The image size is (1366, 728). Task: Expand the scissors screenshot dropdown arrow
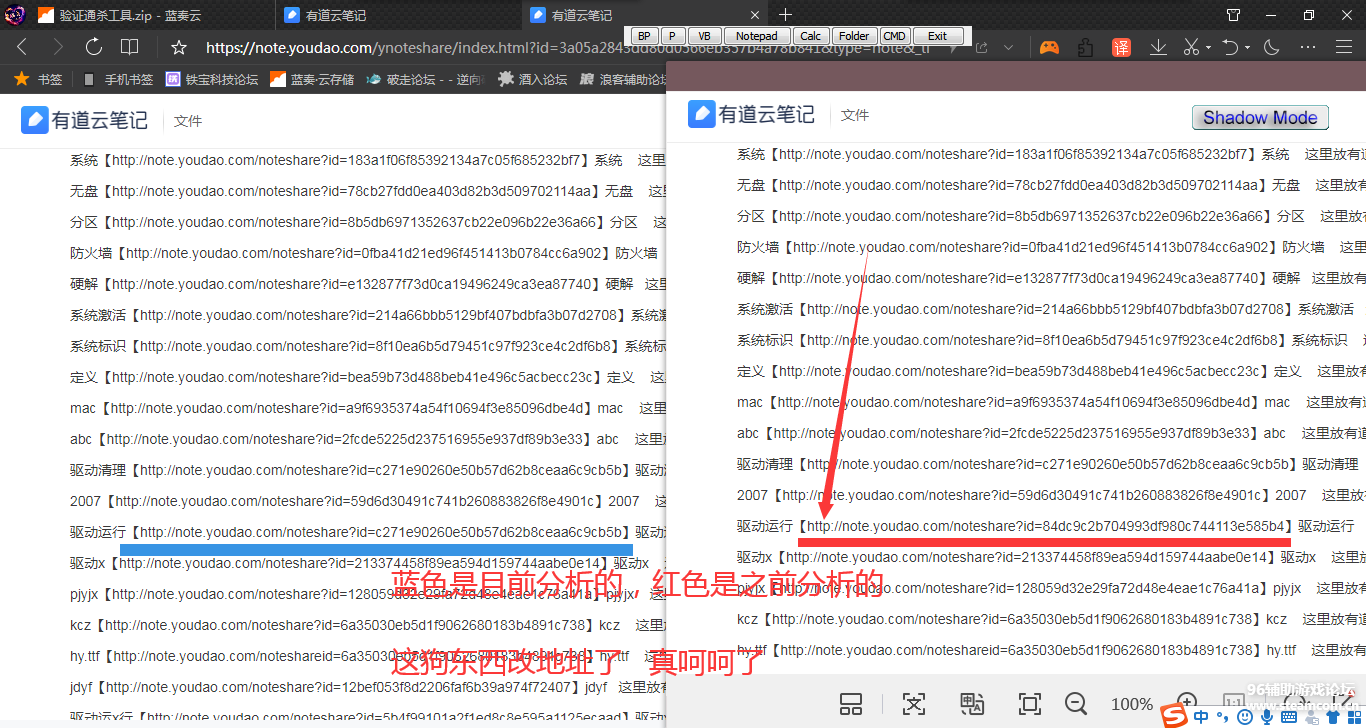click(1208, 48)
